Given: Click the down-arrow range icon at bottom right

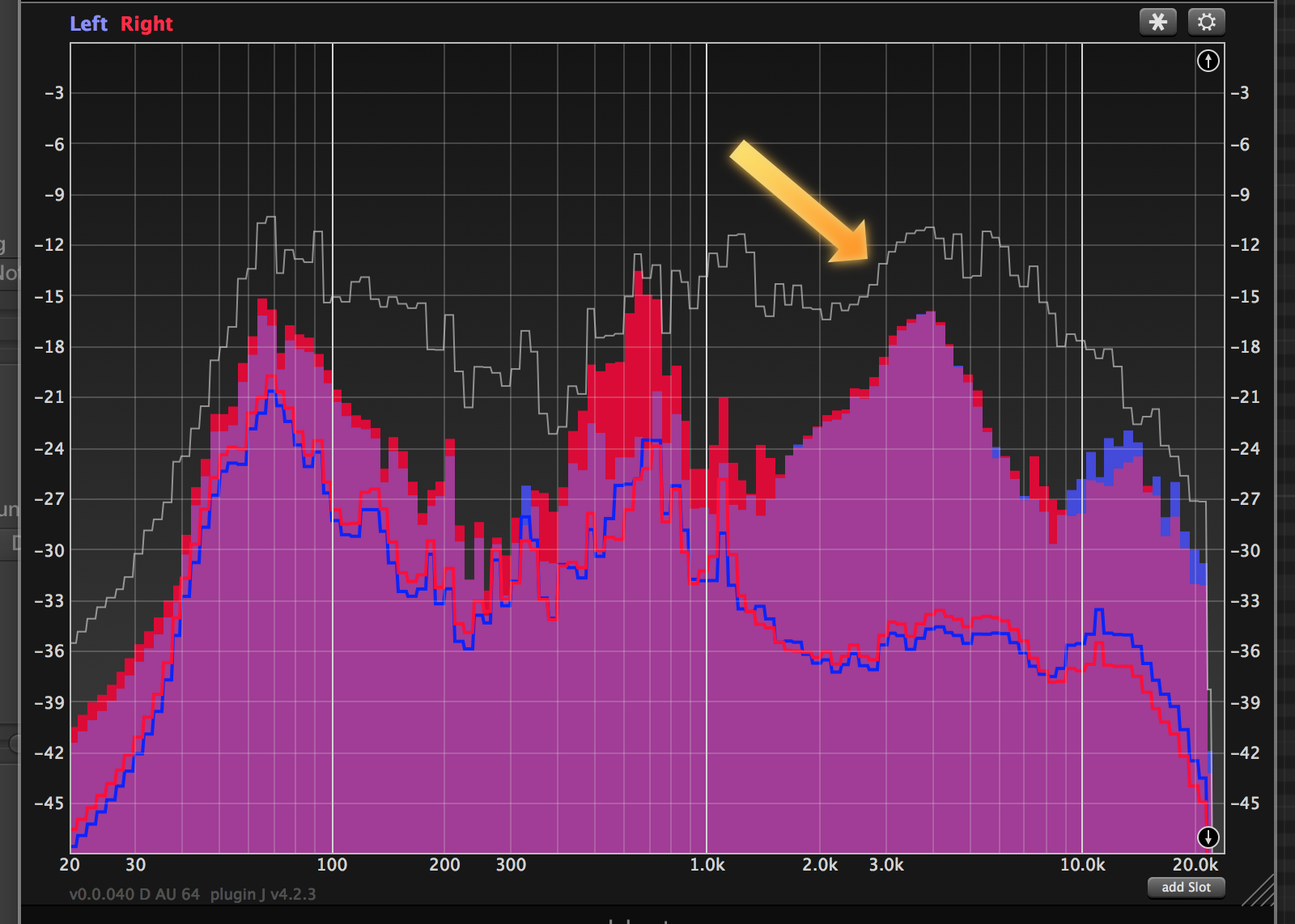Looking at the screenshot, I should click(x=1208, y=837).
